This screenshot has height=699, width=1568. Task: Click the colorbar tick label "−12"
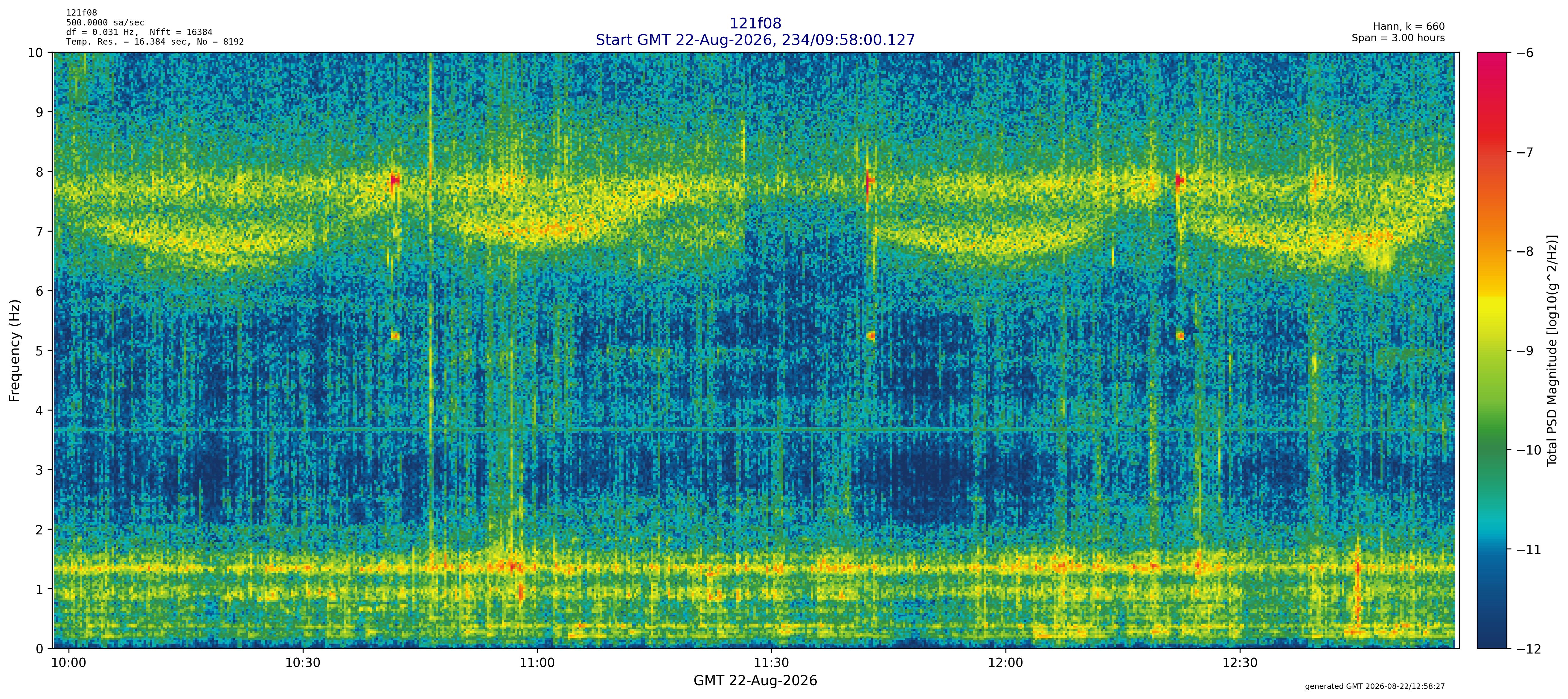click(1529, 649)
